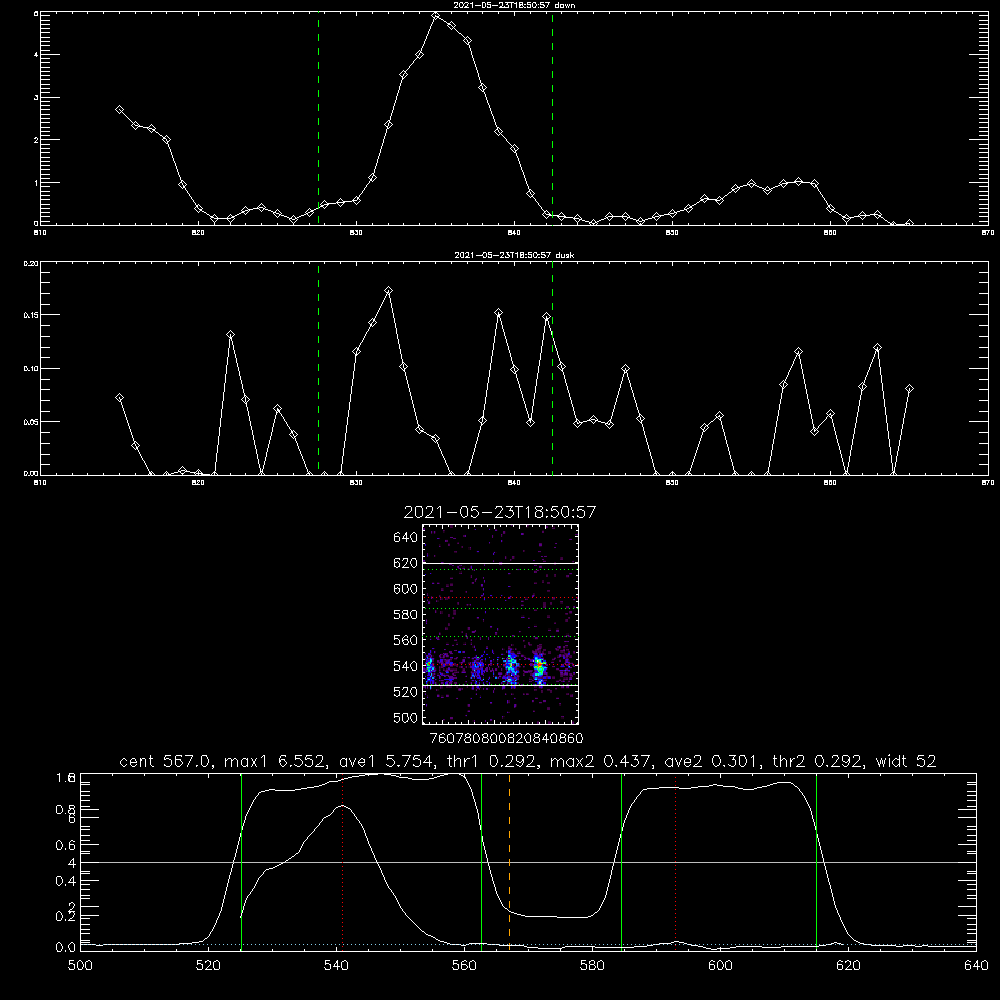Image resolution: width=1000 pixels, height=1000 pixels.
Task: Click the x-axis label 560 of bottom plot
Action: point(464,966)
